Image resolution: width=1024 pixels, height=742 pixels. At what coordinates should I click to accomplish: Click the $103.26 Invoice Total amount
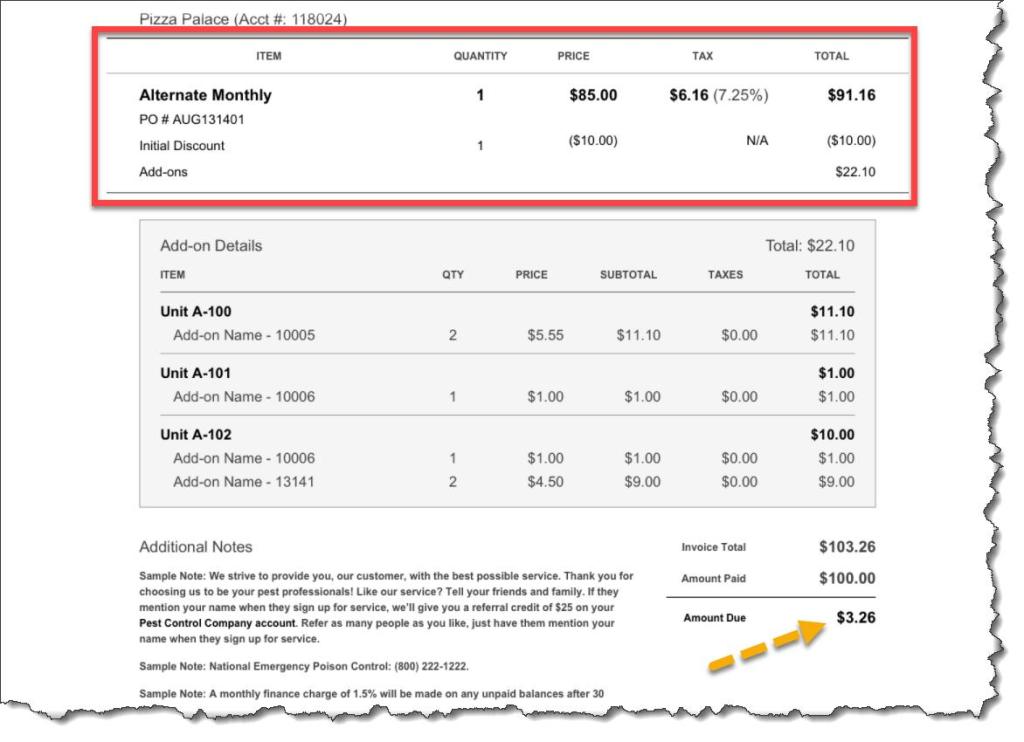click(846, 547)
